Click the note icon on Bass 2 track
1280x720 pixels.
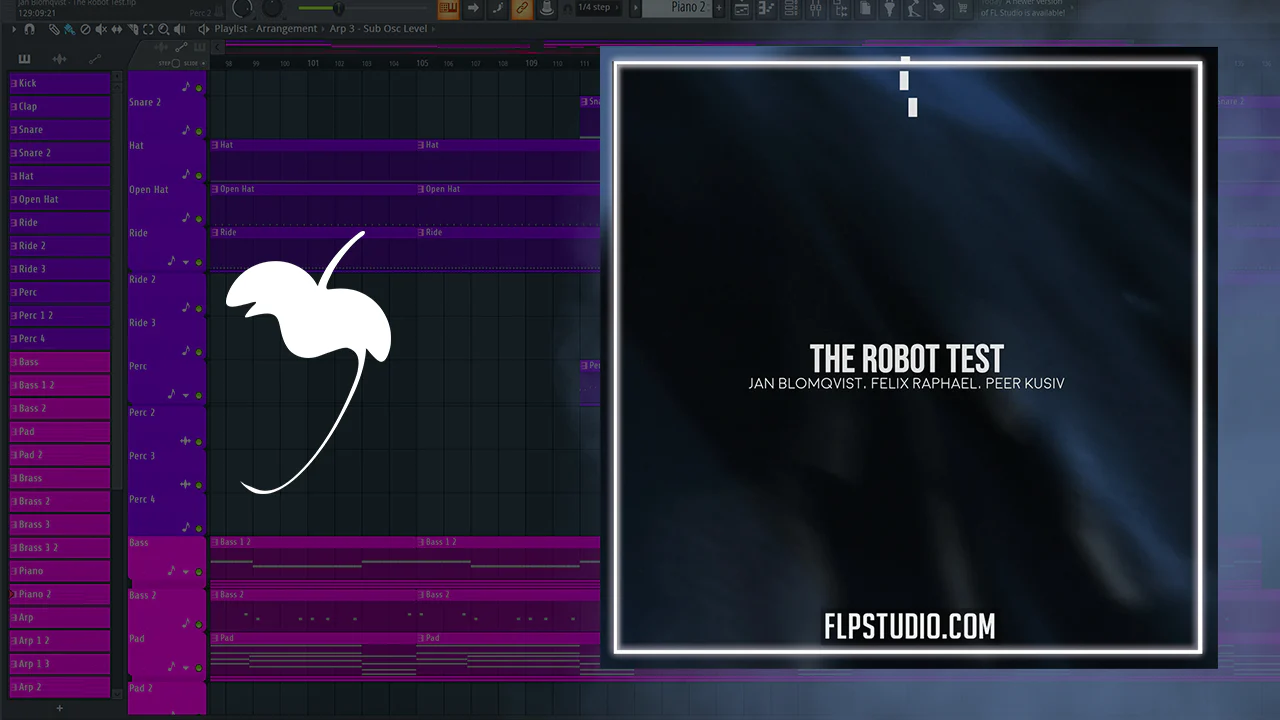(x=185, y=622)
